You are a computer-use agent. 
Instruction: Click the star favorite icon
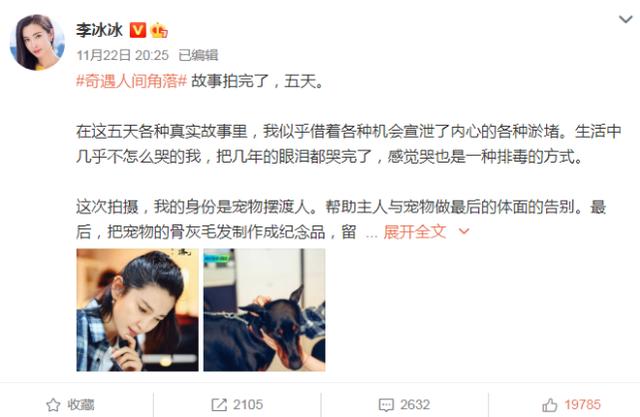53,405
